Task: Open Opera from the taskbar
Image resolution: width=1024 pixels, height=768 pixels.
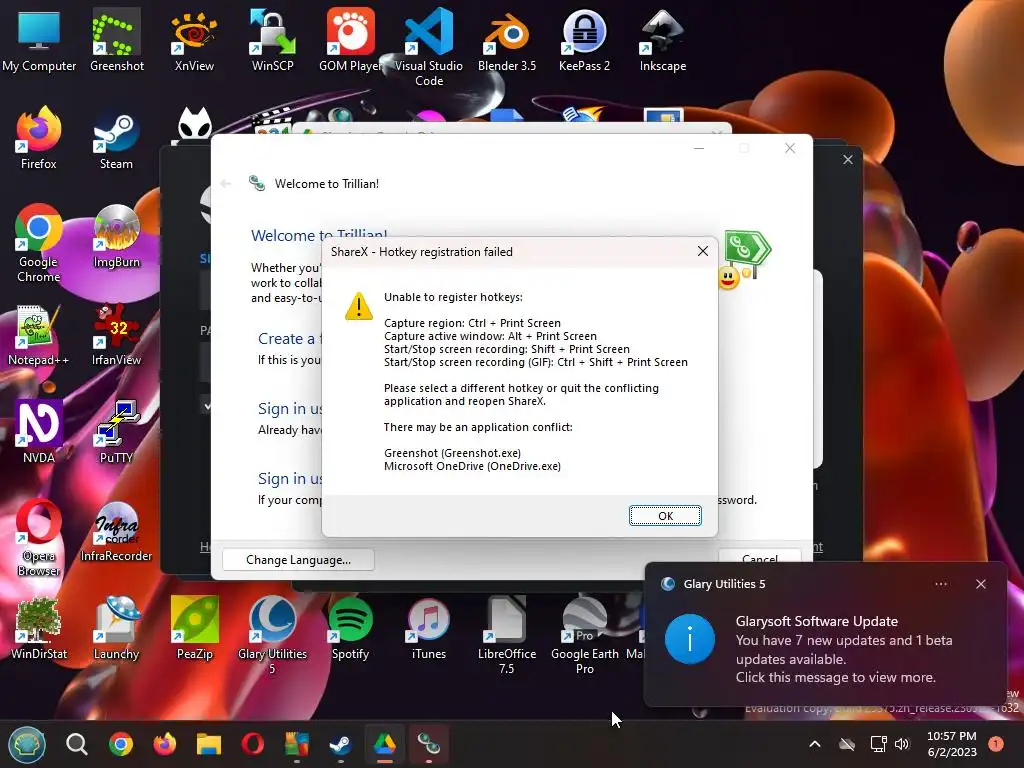Action: [x=253, y=744]
